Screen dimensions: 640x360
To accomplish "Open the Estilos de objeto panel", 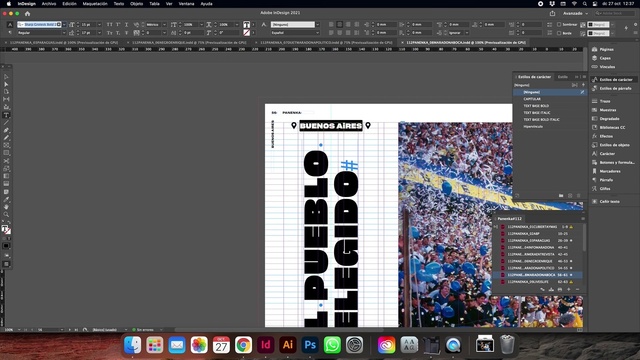I will tap(611, 145).
